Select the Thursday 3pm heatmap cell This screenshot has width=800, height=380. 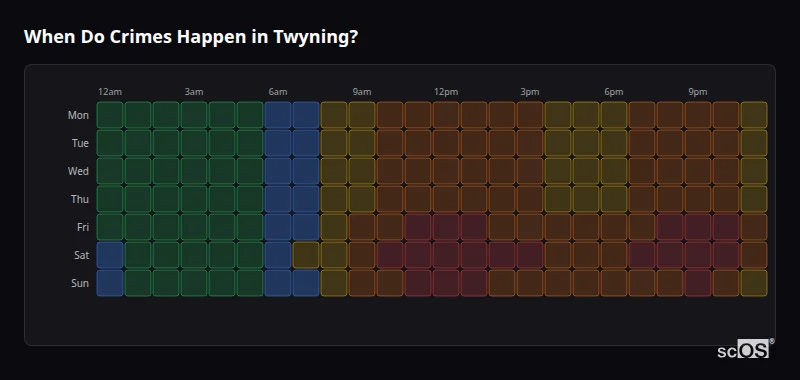click(530, 199)
